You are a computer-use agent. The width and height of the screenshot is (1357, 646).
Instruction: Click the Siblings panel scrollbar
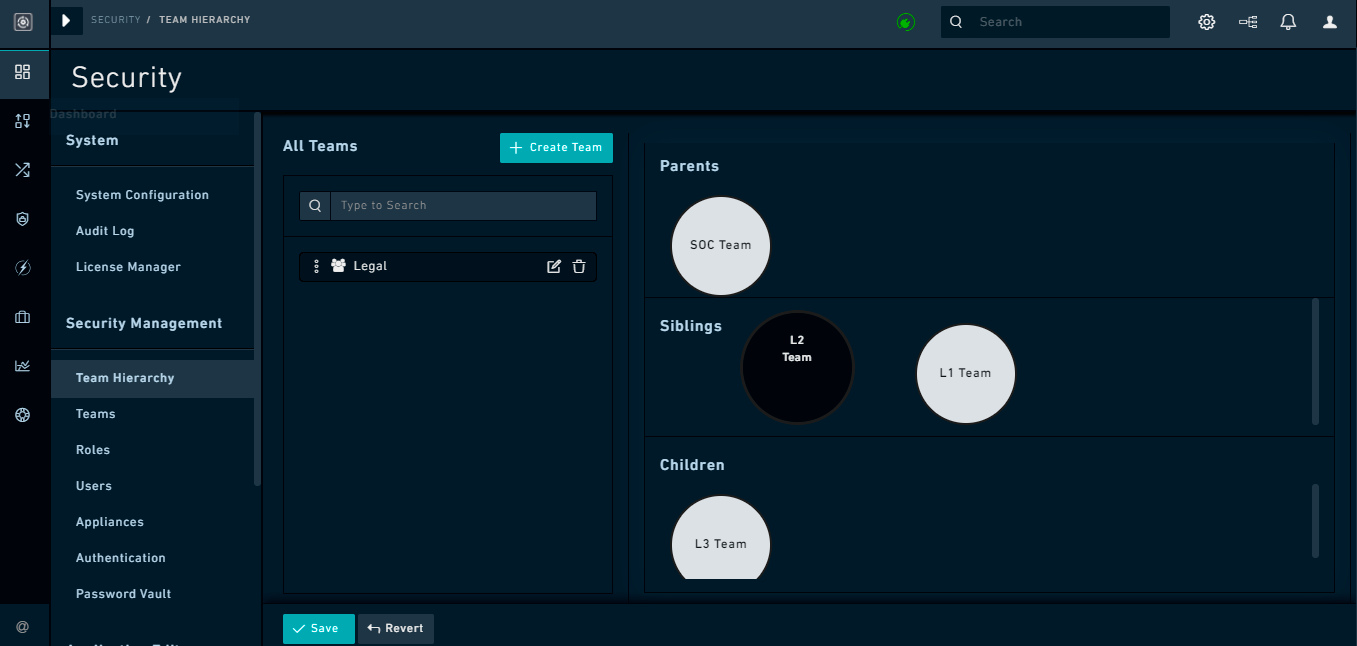coord(1315,363)
